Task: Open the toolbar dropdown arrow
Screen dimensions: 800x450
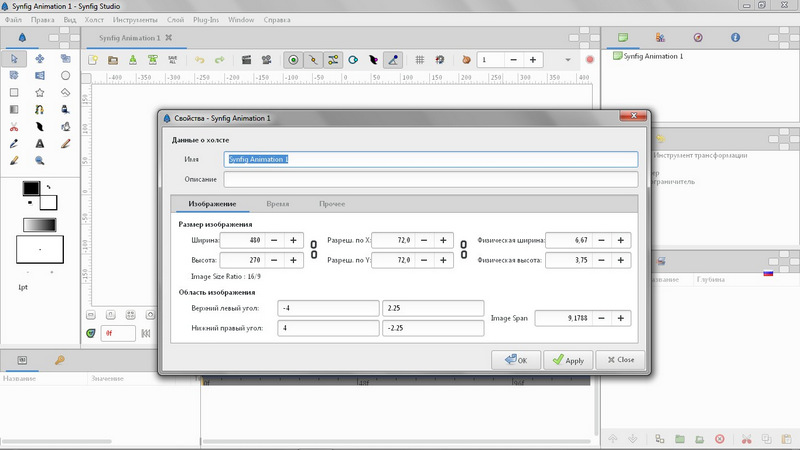Action: 568,60
